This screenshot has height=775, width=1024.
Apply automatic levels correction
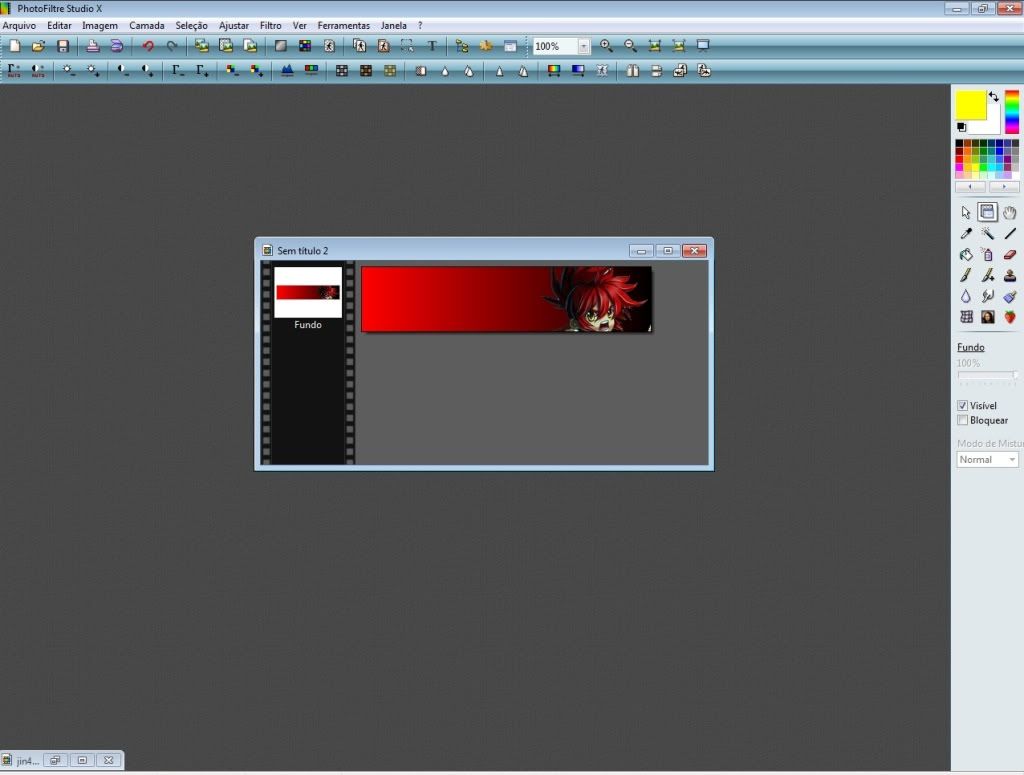tap(15, 70)
